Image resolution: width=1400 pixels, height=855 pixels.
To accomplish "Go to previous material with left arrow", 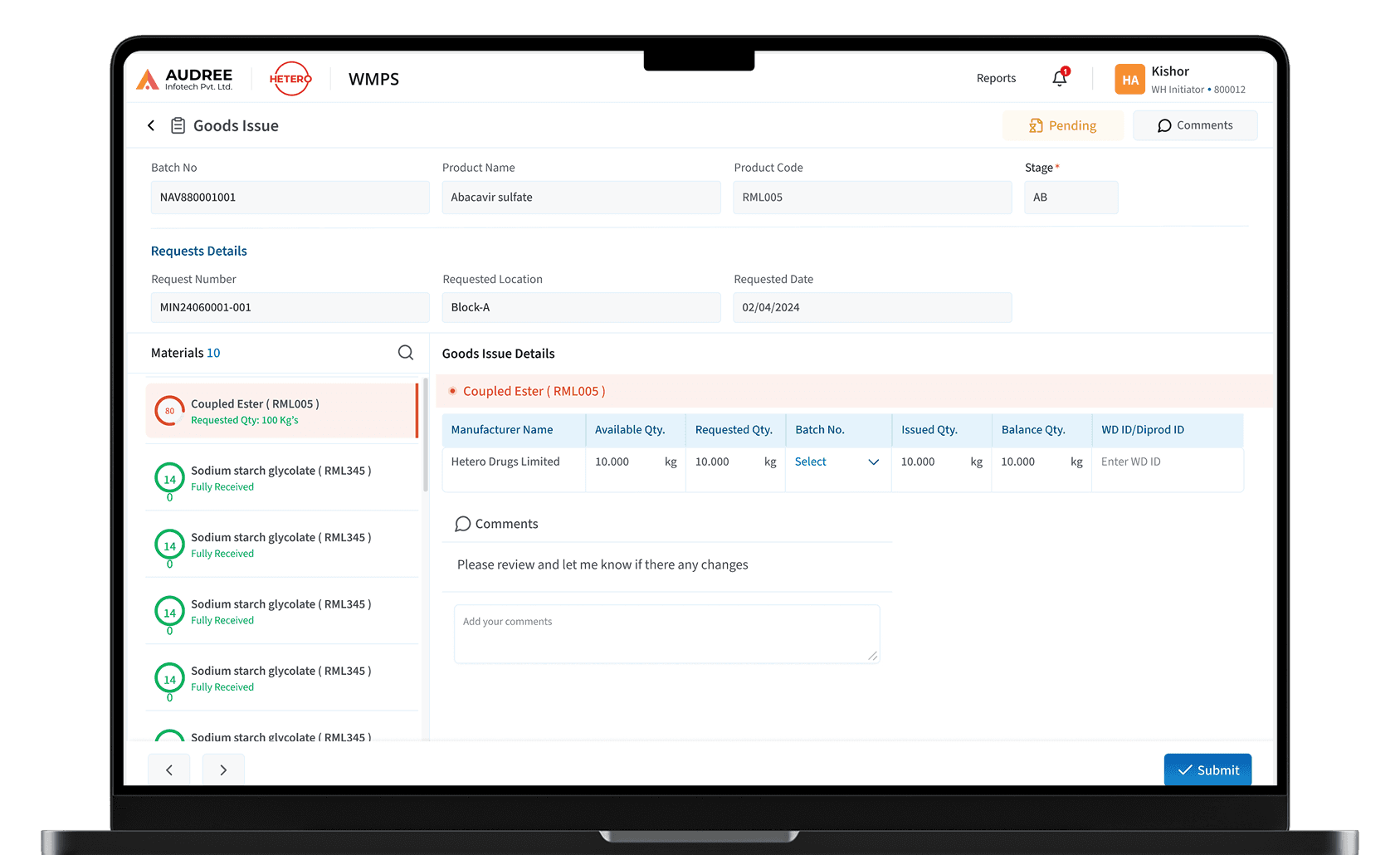I will tap(169, 769).
